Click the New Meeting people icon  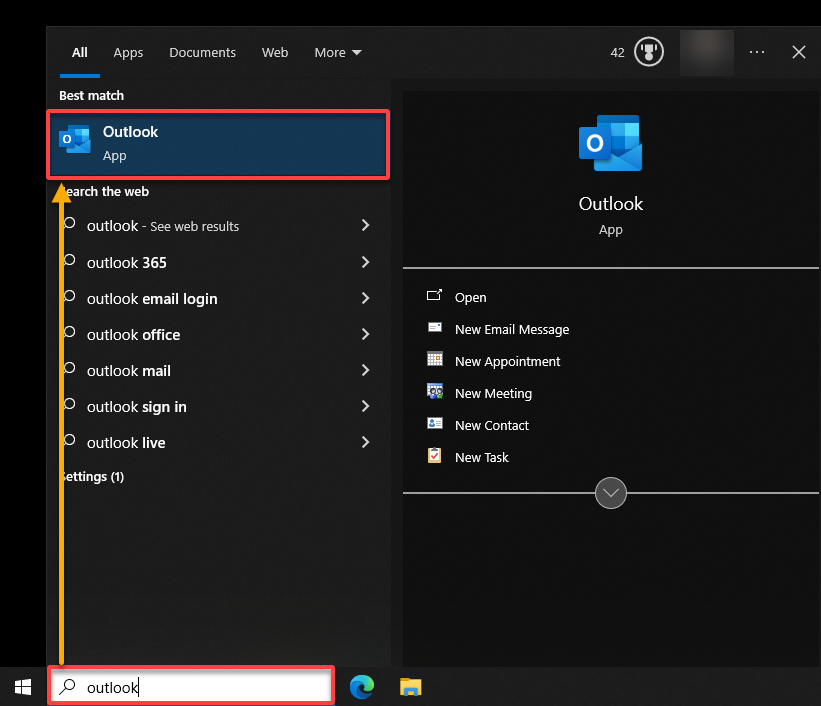click(435, 391)
